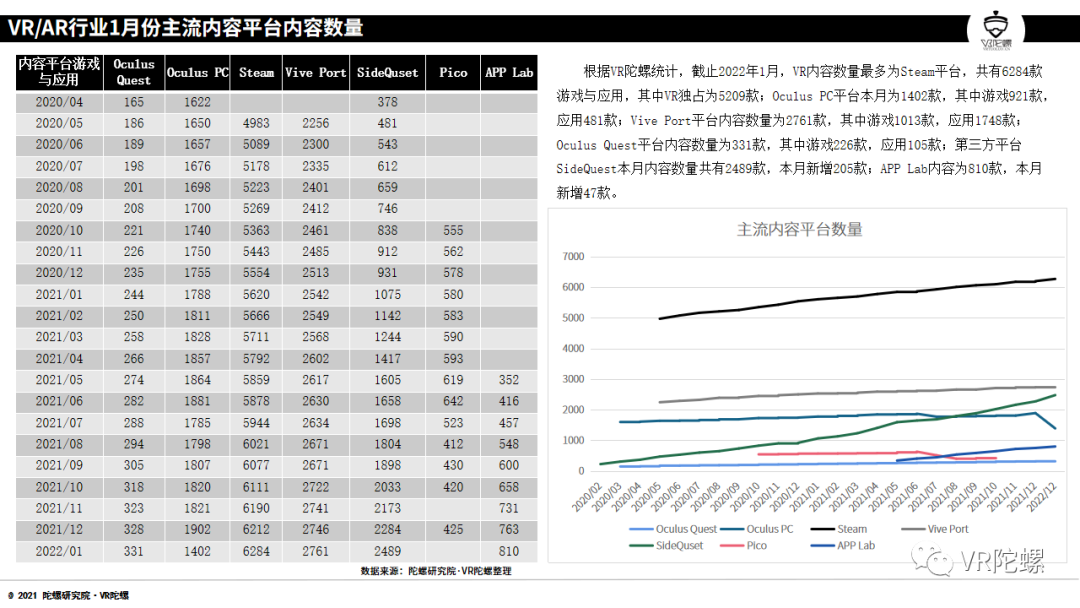The width and height of the screenshot is (1080, 608).
Task: Click the APP Lab legend entry in chart
Action: tap(843, 545)
